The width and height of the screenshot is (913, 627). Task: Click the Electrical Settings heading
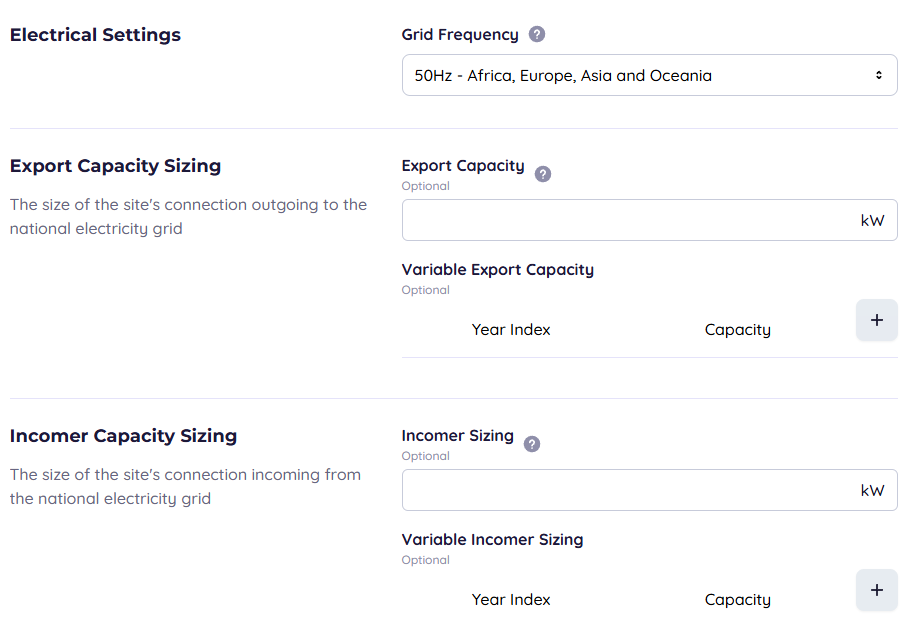(x=95, y=35)
